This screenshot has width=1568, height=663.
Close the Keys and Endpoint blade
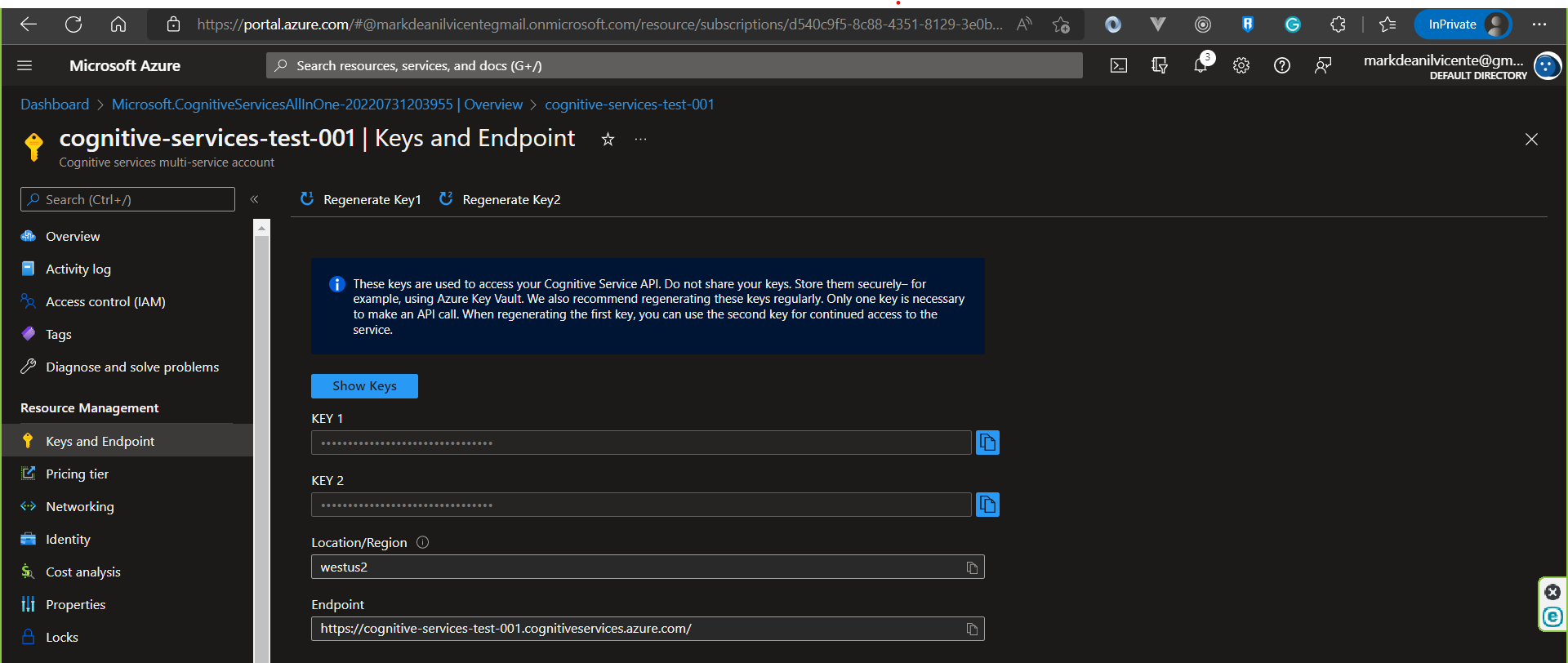pos(1531,140)
